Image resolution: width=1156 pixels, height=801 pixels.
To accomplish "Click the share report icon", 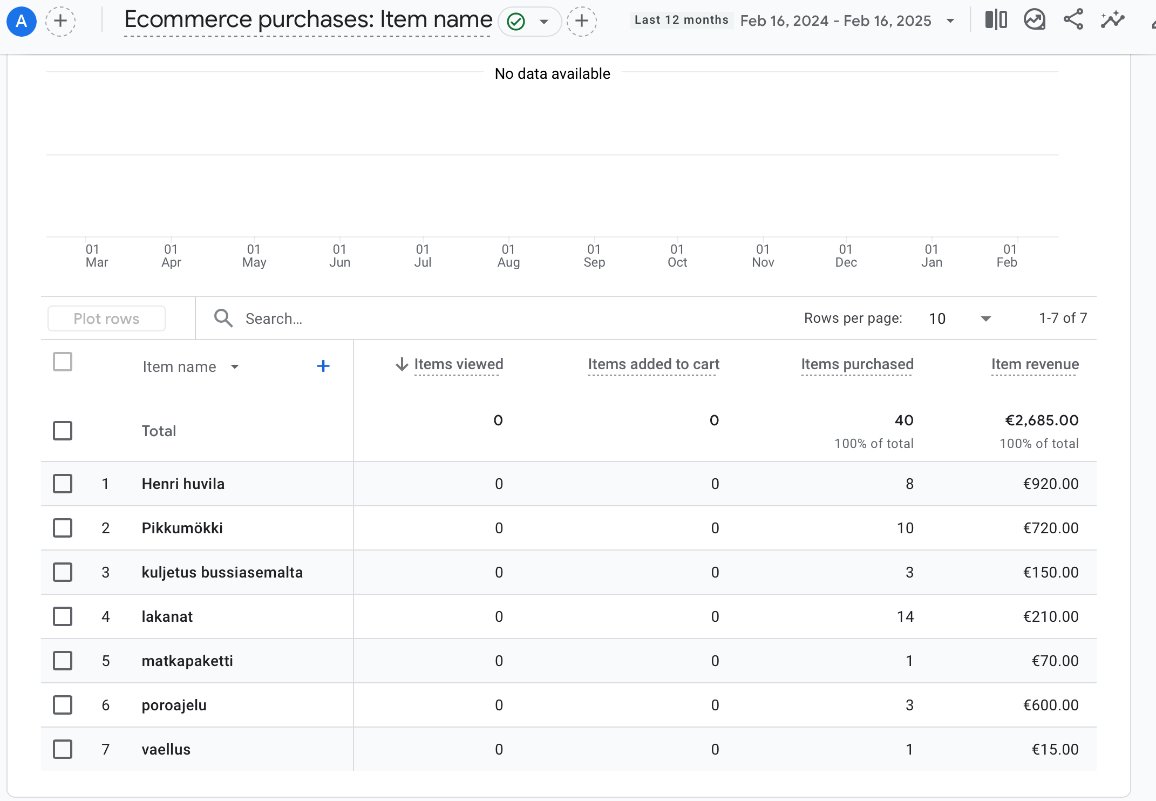I will pos(1073,20).
